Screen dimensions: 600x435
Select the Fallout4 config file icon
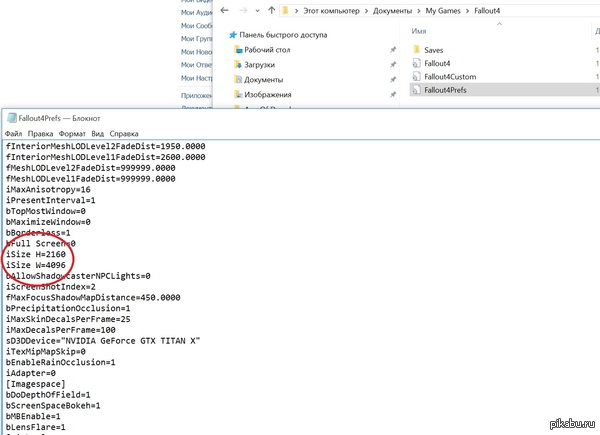click(417, 62)
